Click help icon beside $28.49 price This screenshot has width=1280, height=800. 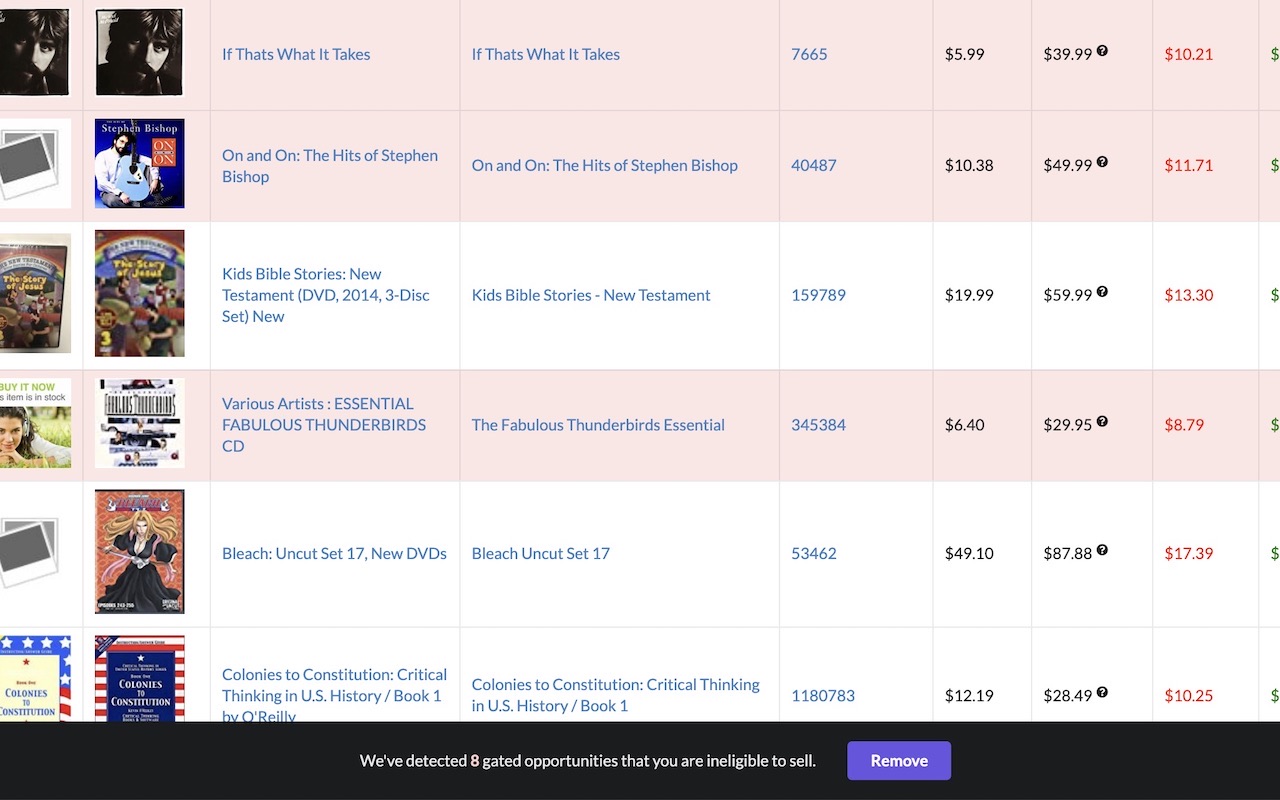click(x=1102, y=692)
